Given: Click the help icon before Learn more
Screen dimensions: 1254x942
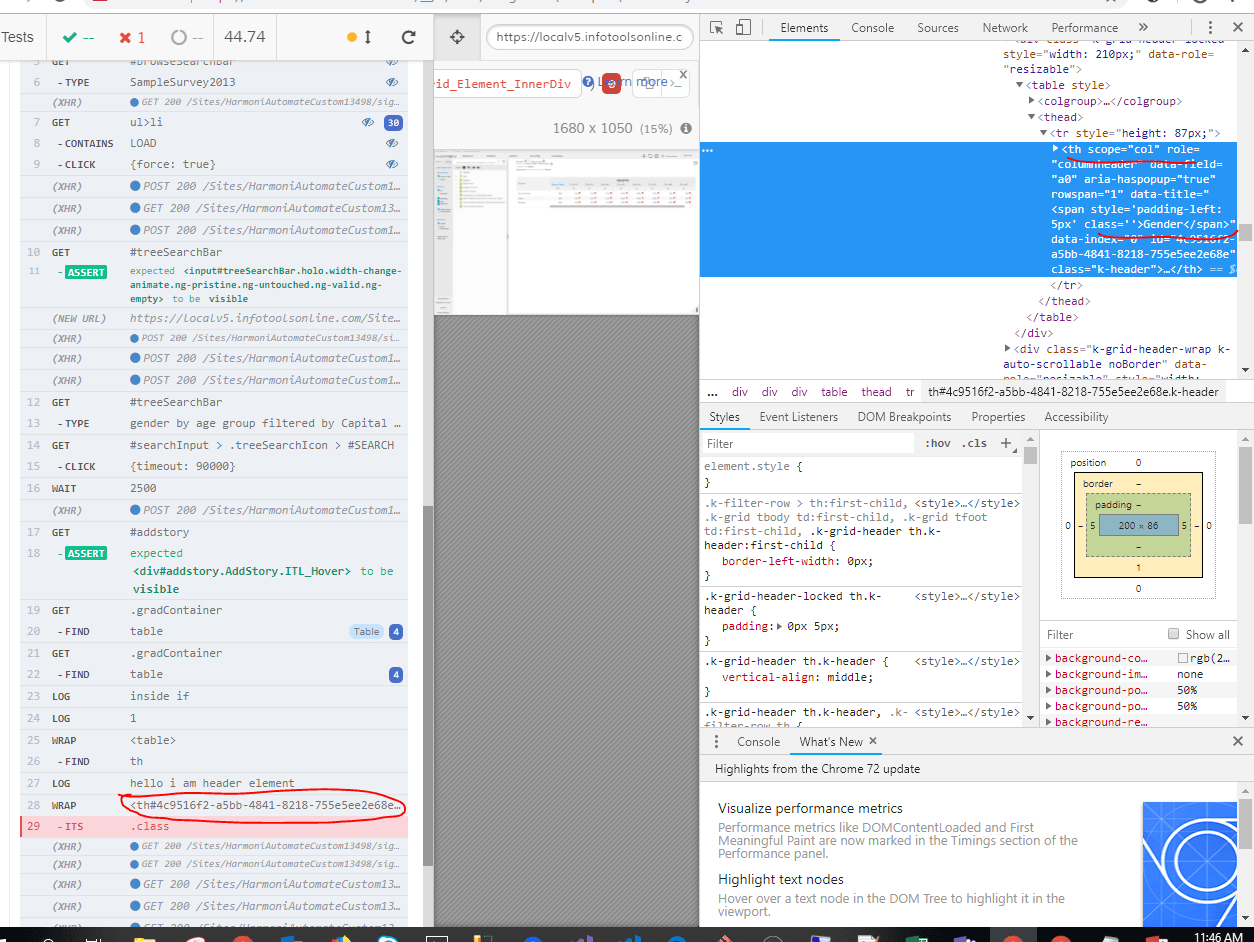Looking at the screenshot, I should click(588, 82).
